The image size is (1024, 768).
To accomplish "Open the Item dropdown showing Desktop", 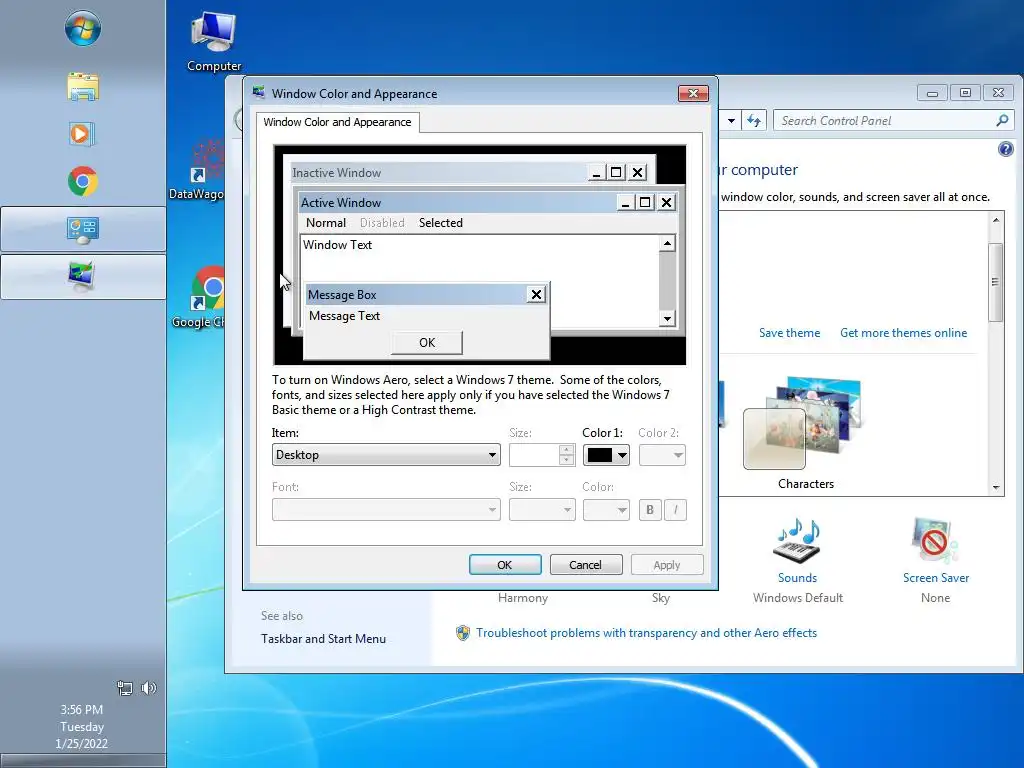I will click(x=386, y=455).
